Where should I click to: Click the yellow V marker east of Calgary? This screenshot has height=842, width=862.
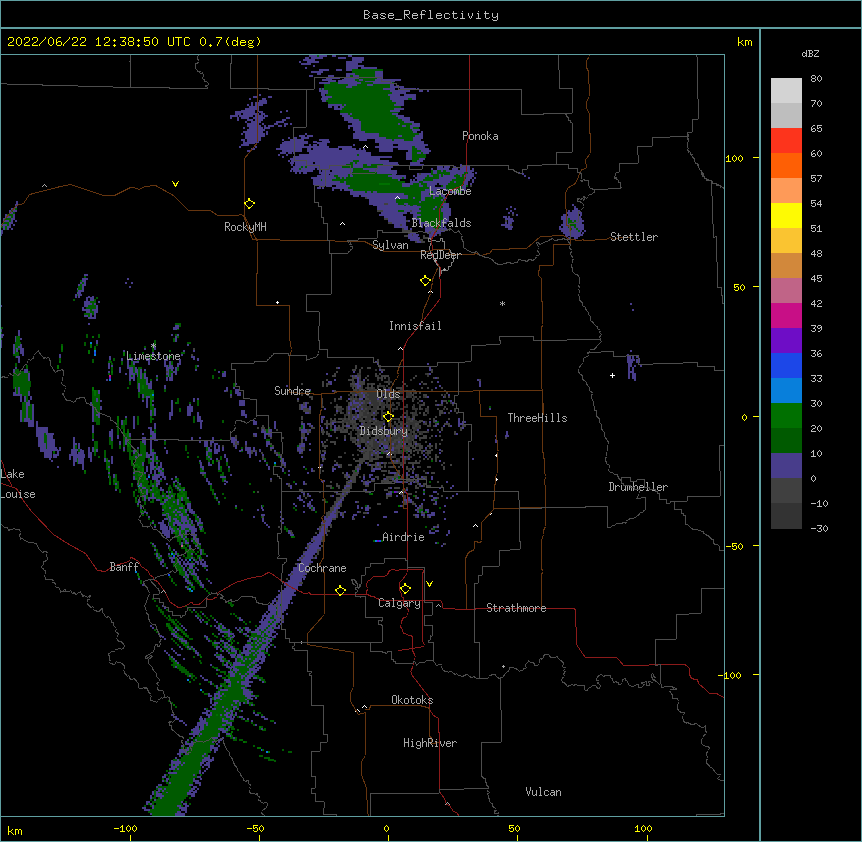[x=429, y=584]
